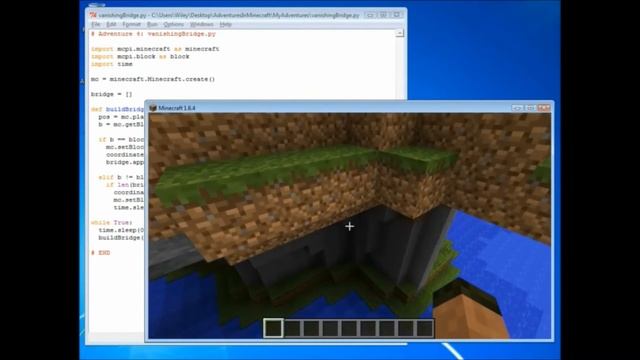The height and width of the screenshot is (360, 640).
Task: Open the Windows menu in IDLE
Action: (202, 24)
